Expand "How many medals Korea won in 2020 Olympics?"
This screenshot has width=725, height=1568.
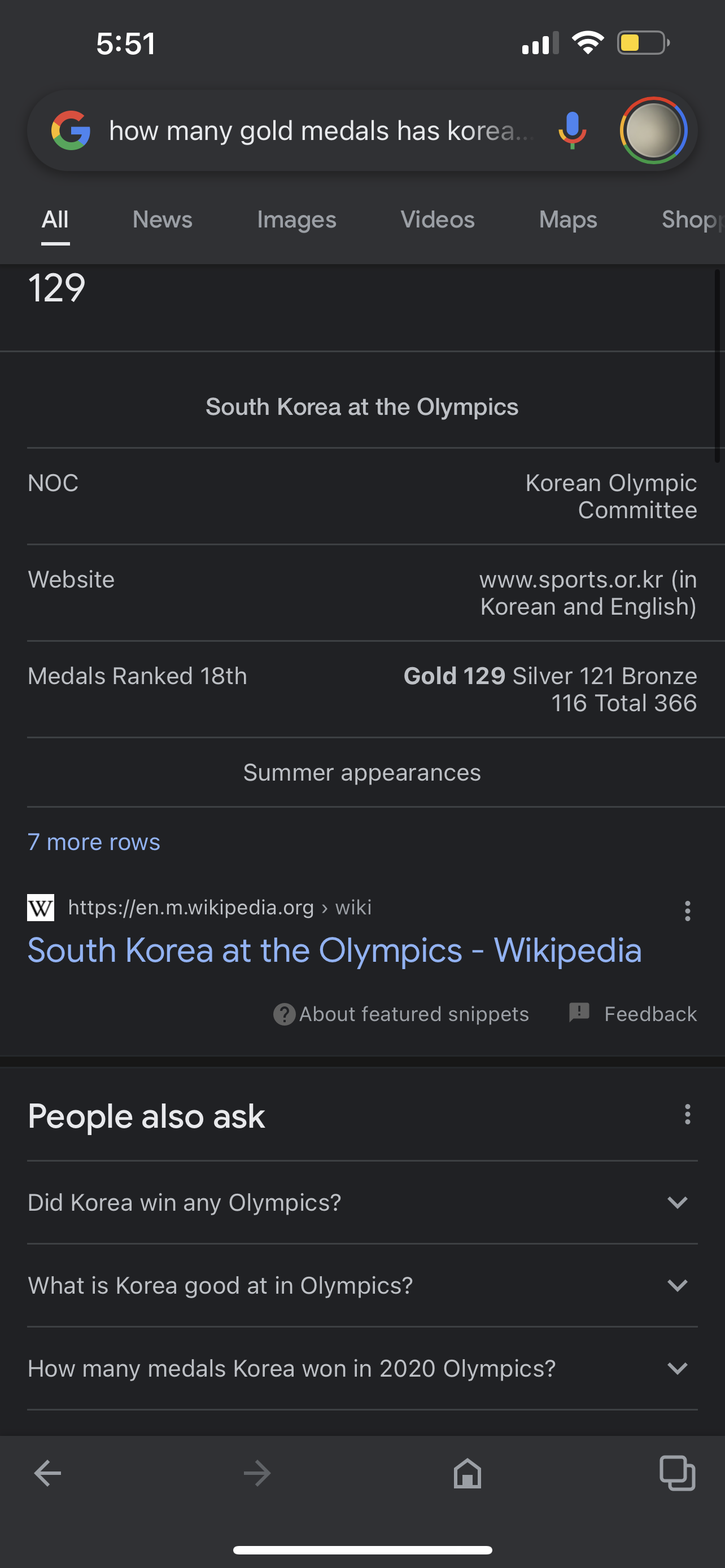[362, 1368]
